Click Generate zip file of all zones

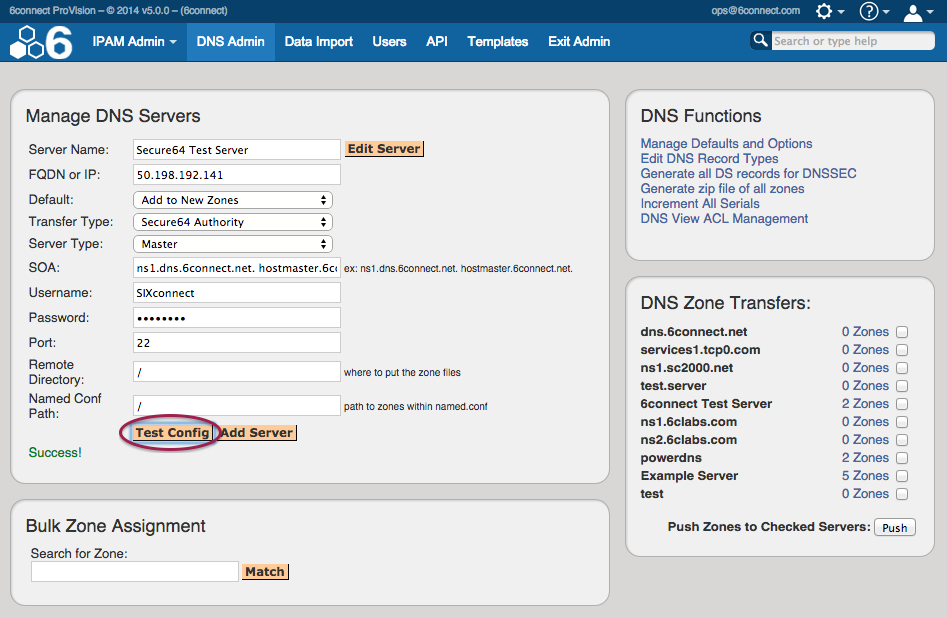[x=722, y=189]
